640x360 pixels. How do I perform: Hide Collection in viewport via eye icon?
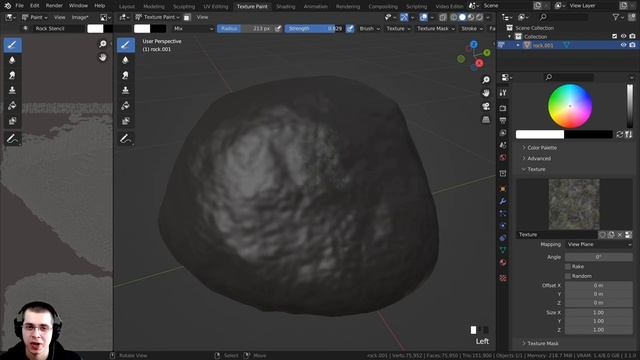pyautogui.click(x=623, y=36)
